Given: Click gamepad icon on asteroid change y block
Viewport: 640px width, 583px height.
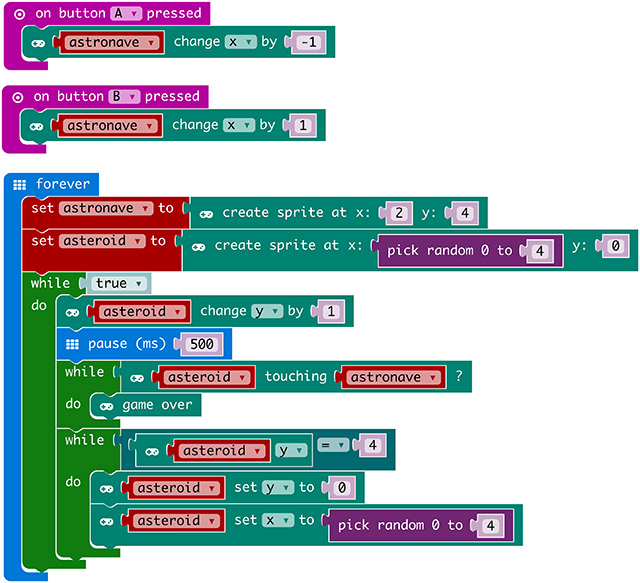Looking at the screenshot, I should pyautogui.click(x=73, y=311).
